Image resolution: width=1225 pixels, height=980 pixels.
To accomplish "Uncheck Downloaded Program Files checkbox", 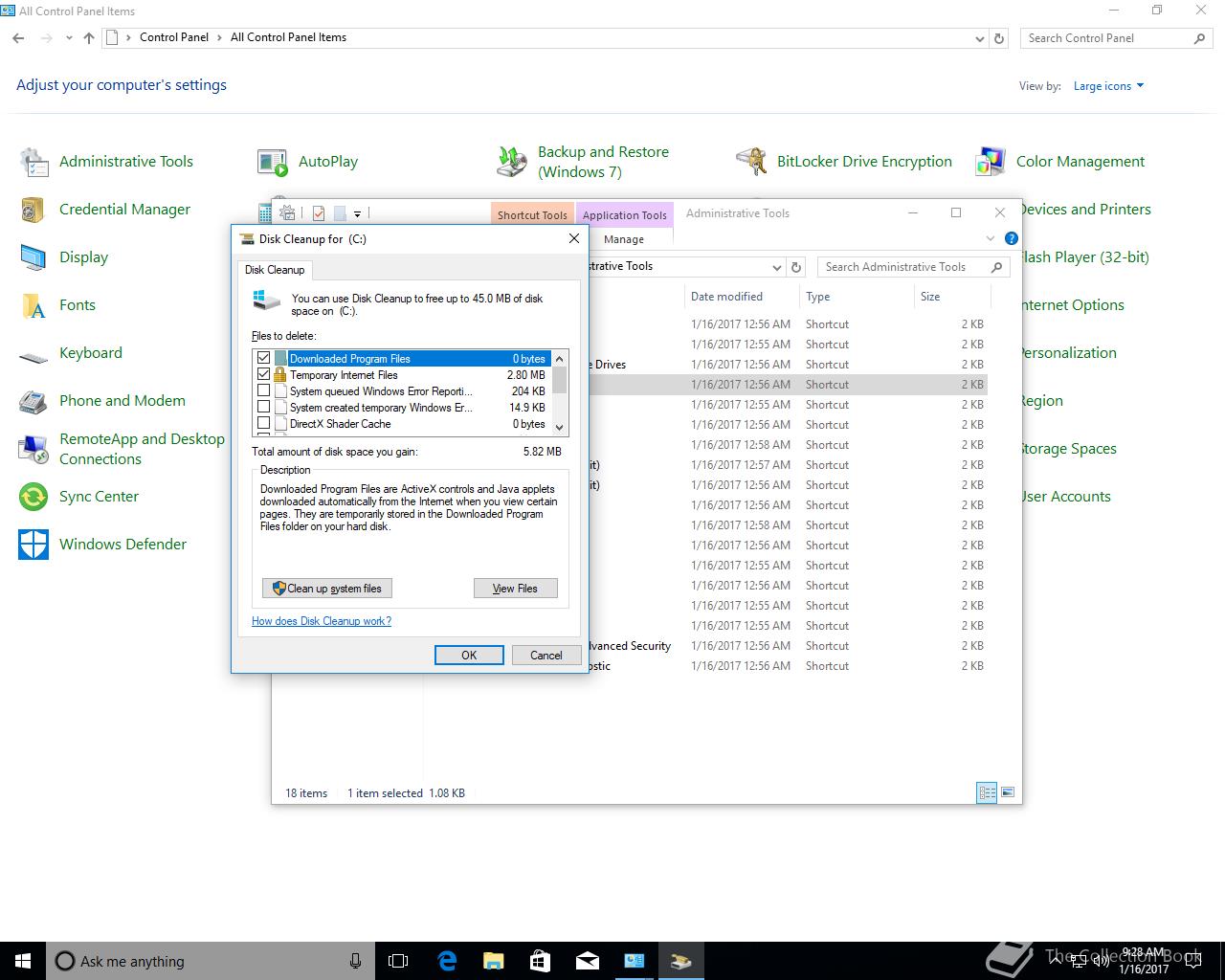I will (264, 358).
